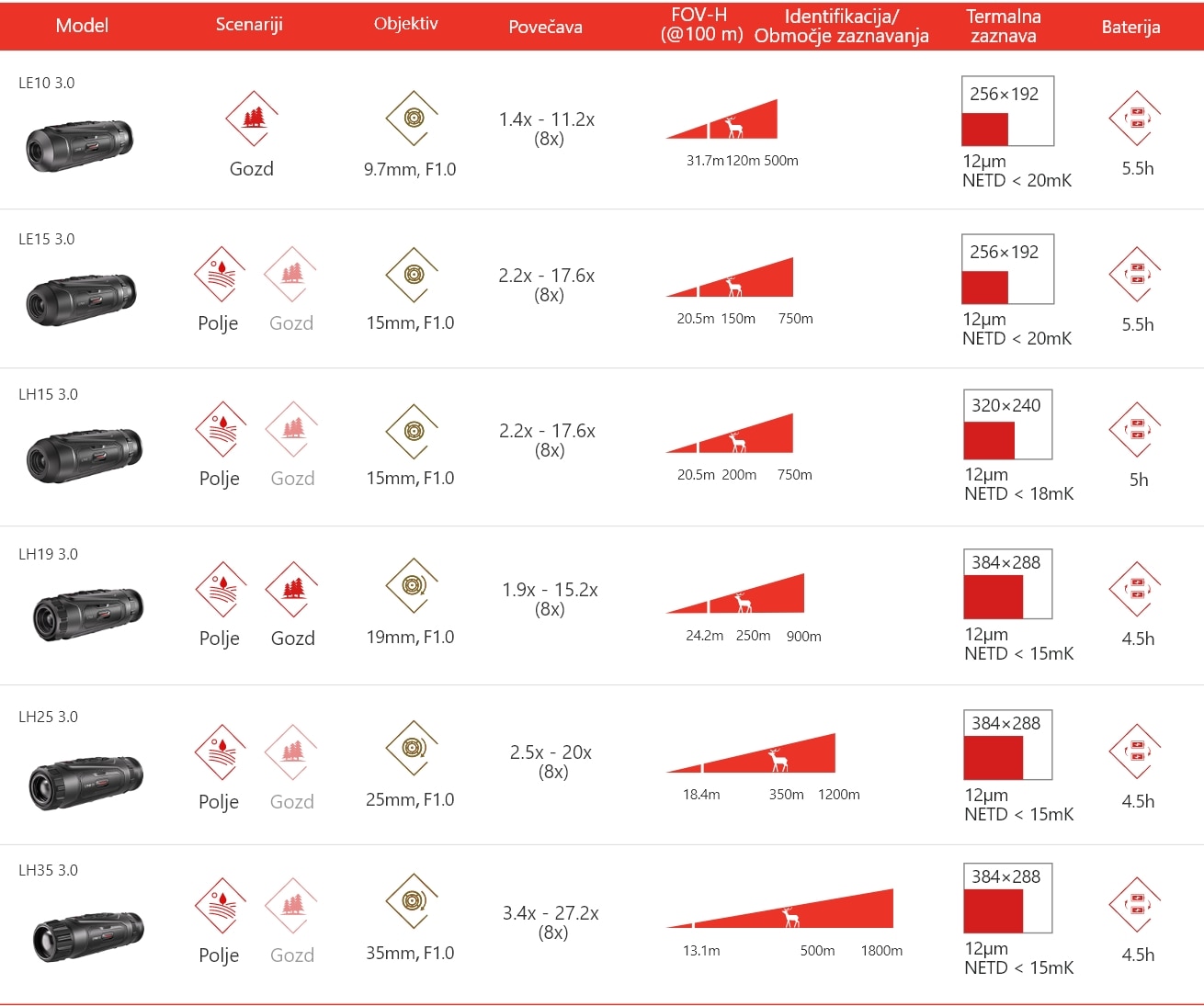This screenshot has width=1204, height=1006.
Task: Click the LH35 3.0 Polje field icon
Action: (x=221, y=905)
